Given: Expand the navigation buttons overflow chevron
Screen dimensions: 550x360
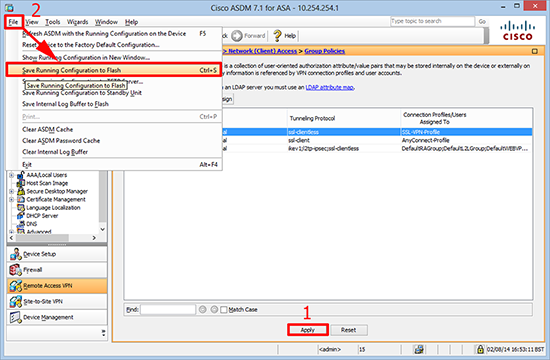Looking at the screenshot, I should (x=103, y=332).
